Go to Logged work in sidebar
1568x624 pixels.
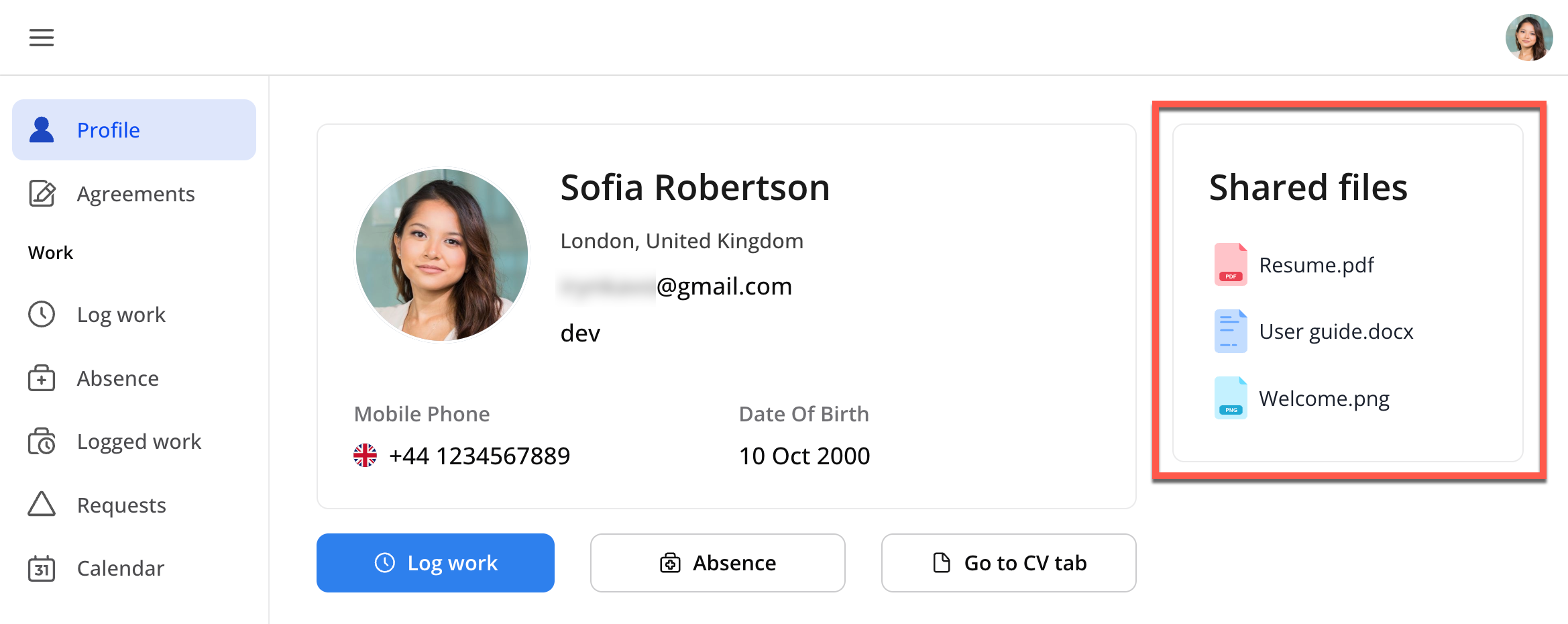[139, 441]
